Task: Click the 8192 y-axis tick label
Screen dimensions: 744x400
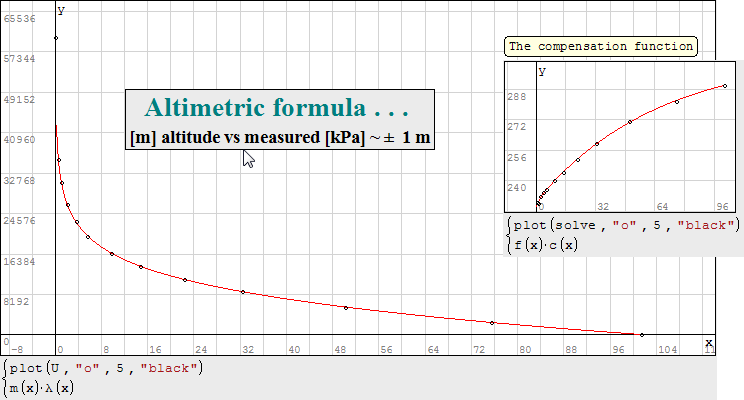Action: (x=19, y=301)
